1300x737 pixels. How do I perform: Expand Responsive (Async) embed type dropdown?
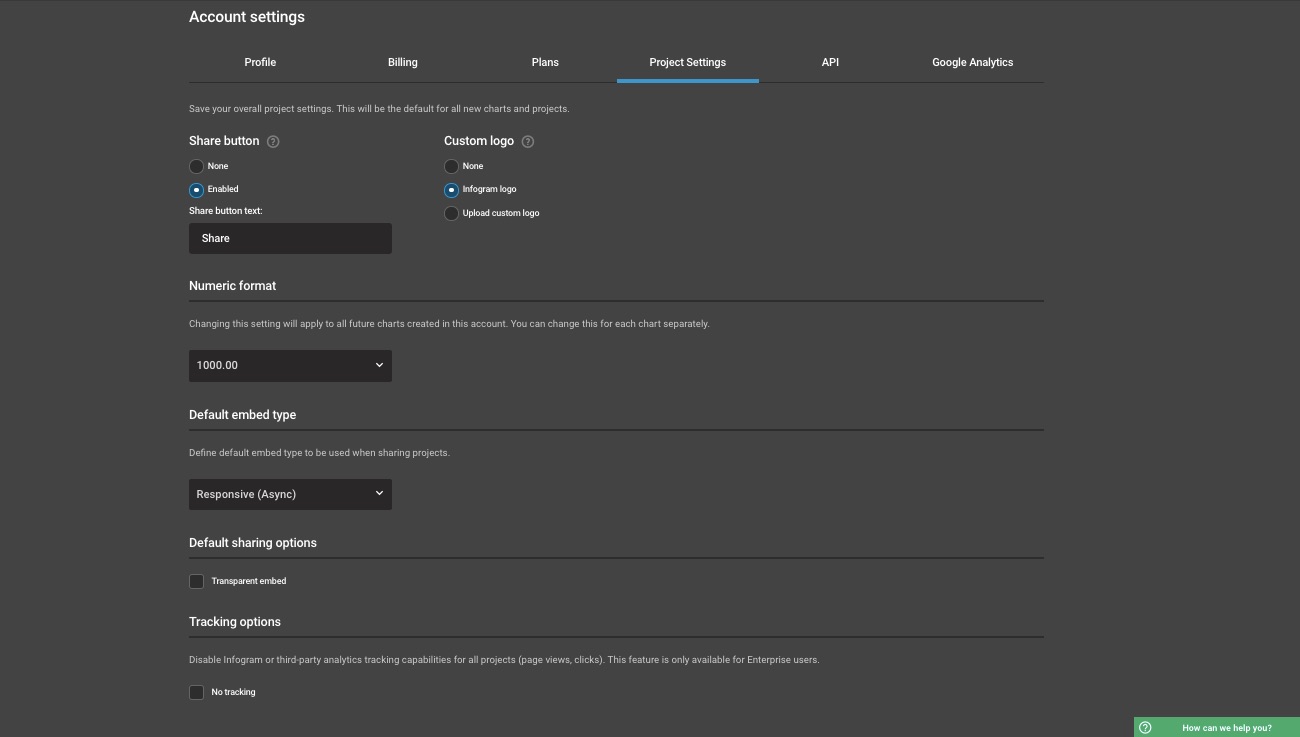coord(290,494)
